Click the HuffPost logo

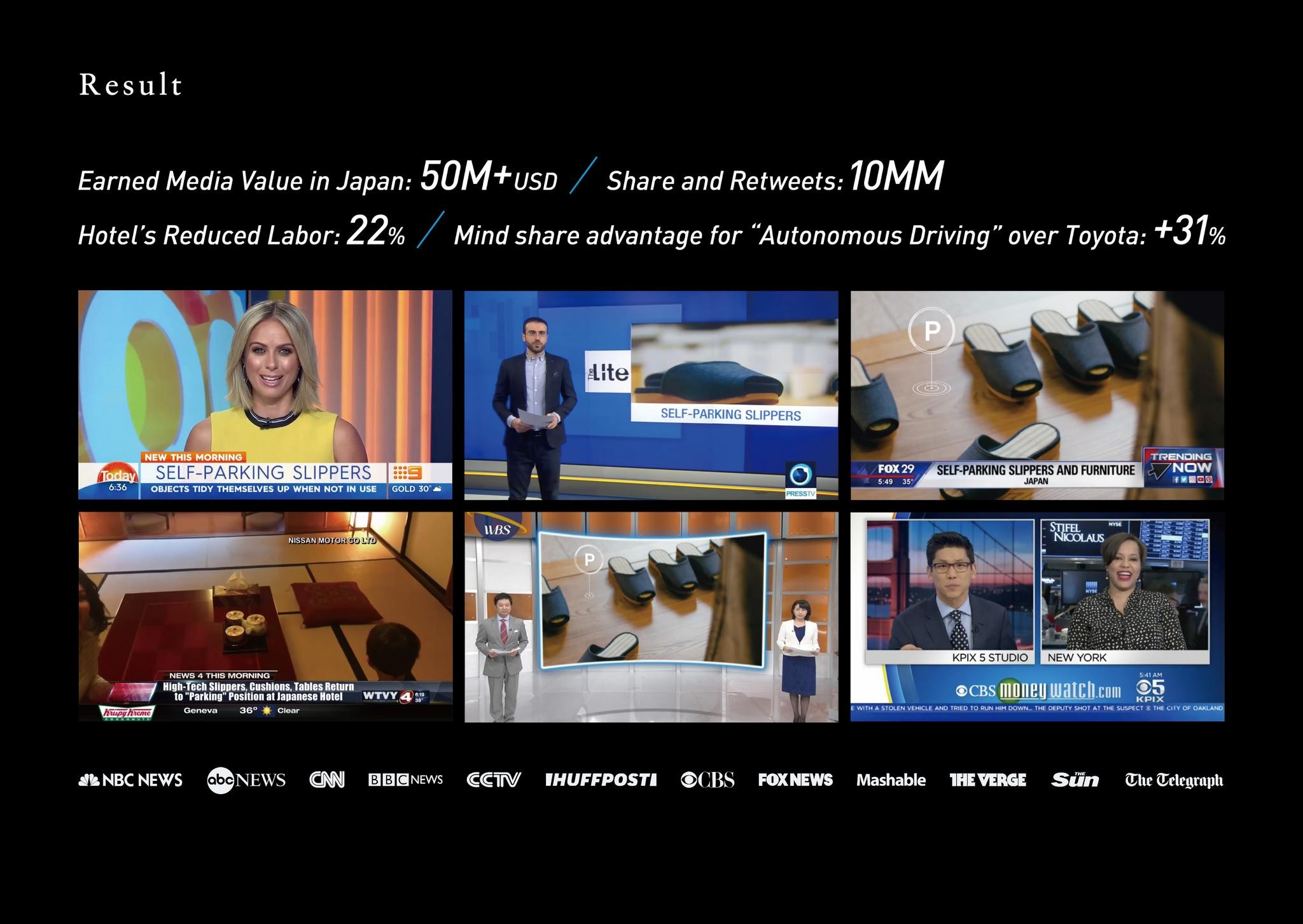(601, 780)
